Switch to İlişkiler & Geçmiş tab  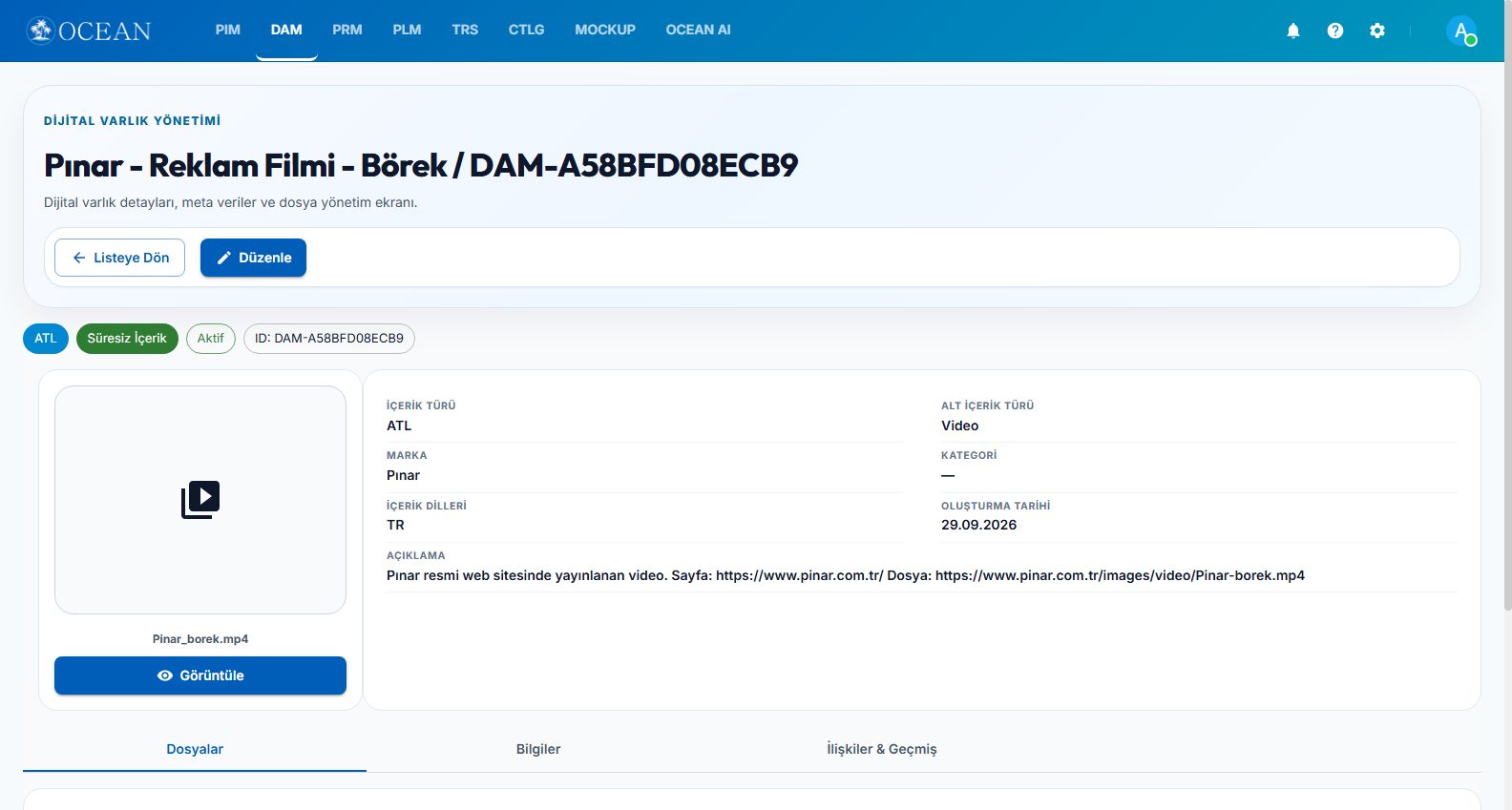[x=882, y=749]
